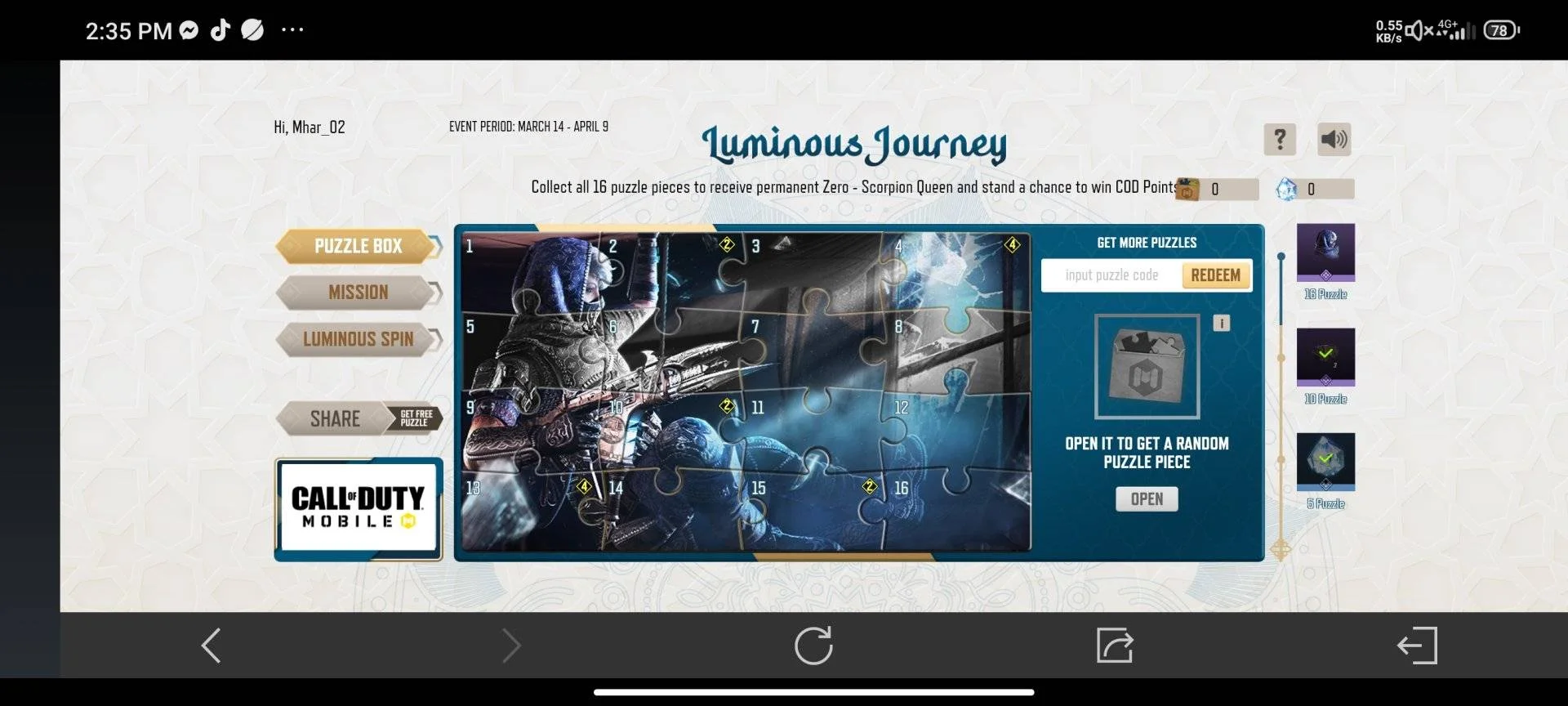Click the 'Hi, Mhar_02' greeting text
This screenshot has width=1568, height=706.
(310, 127)
